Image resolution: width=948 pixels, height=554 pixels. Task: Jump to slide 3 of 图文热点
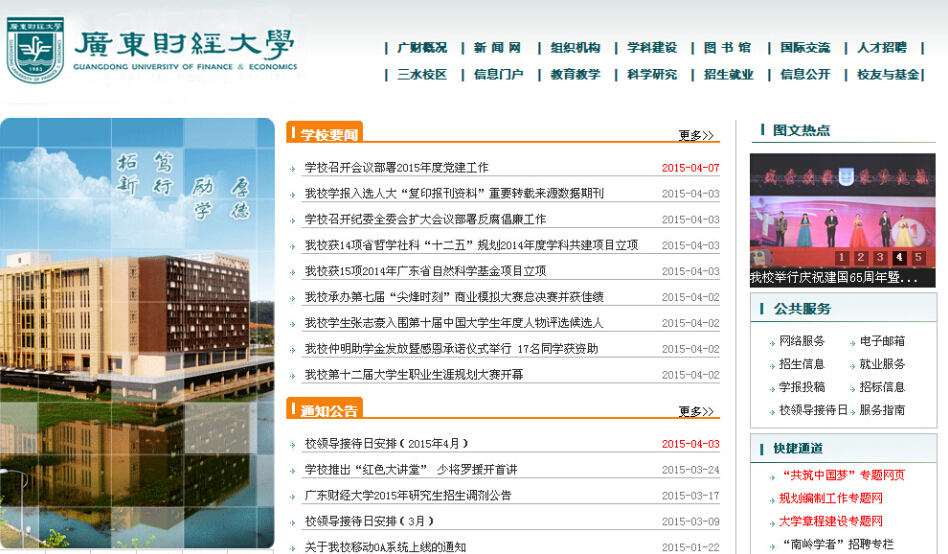click(880, 258)
